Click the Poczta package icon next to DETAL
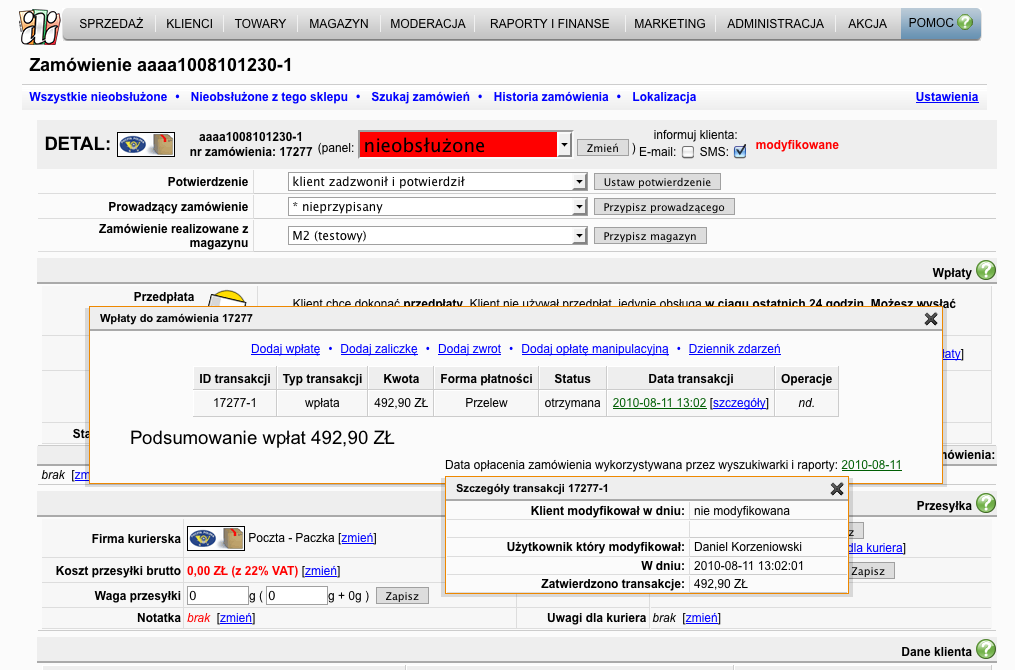1015x670 pixels. point(146,144)
